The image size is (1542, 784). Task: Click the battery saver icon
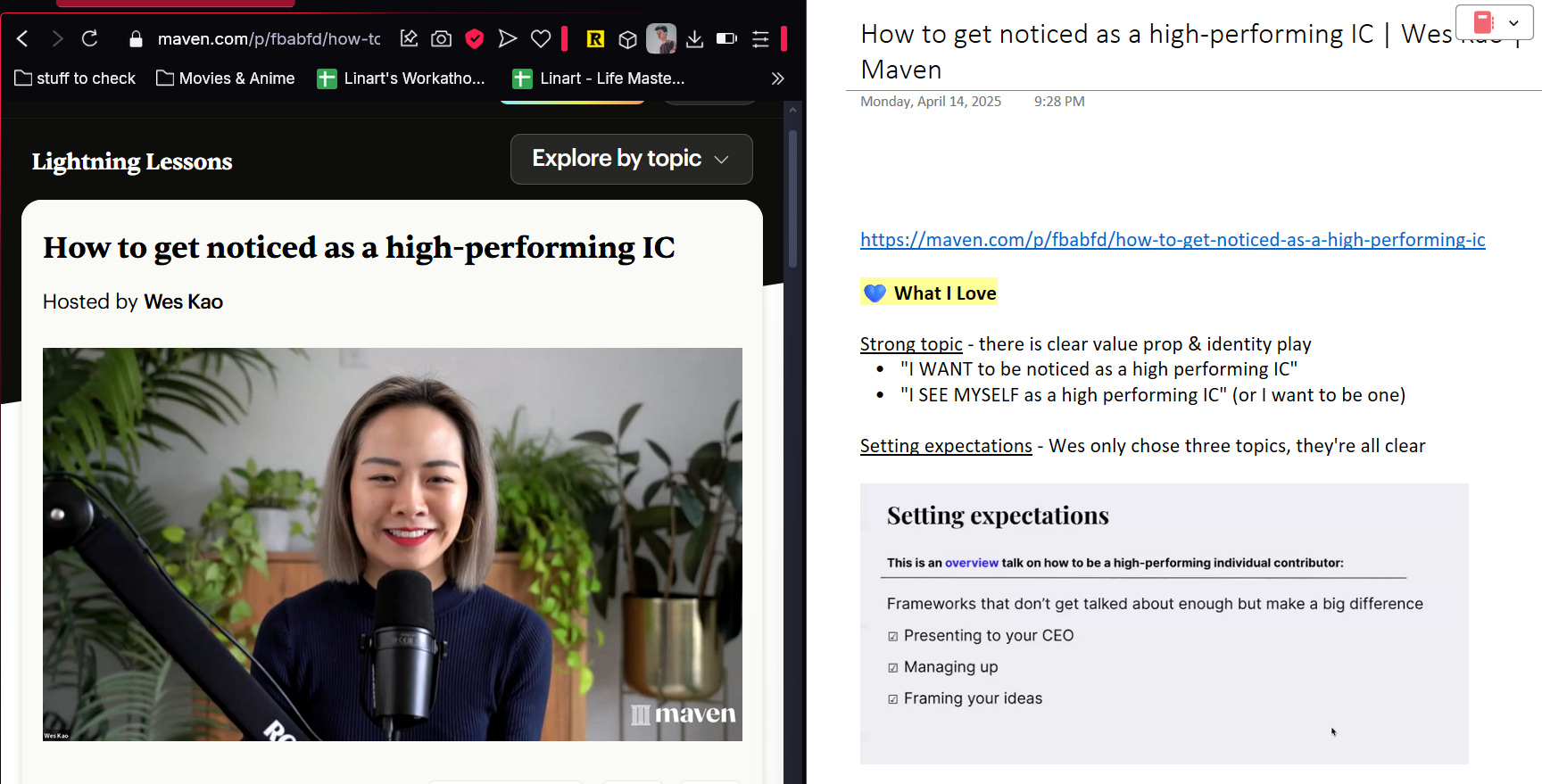(726, 38)
